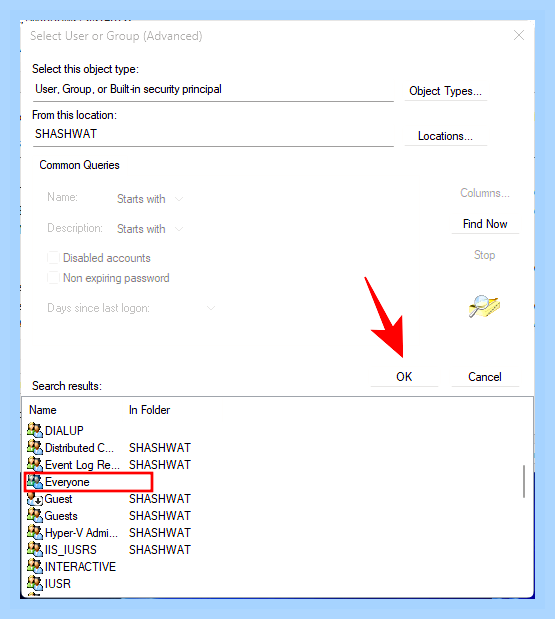Open Days since last logon dropdown

[211, 308]
